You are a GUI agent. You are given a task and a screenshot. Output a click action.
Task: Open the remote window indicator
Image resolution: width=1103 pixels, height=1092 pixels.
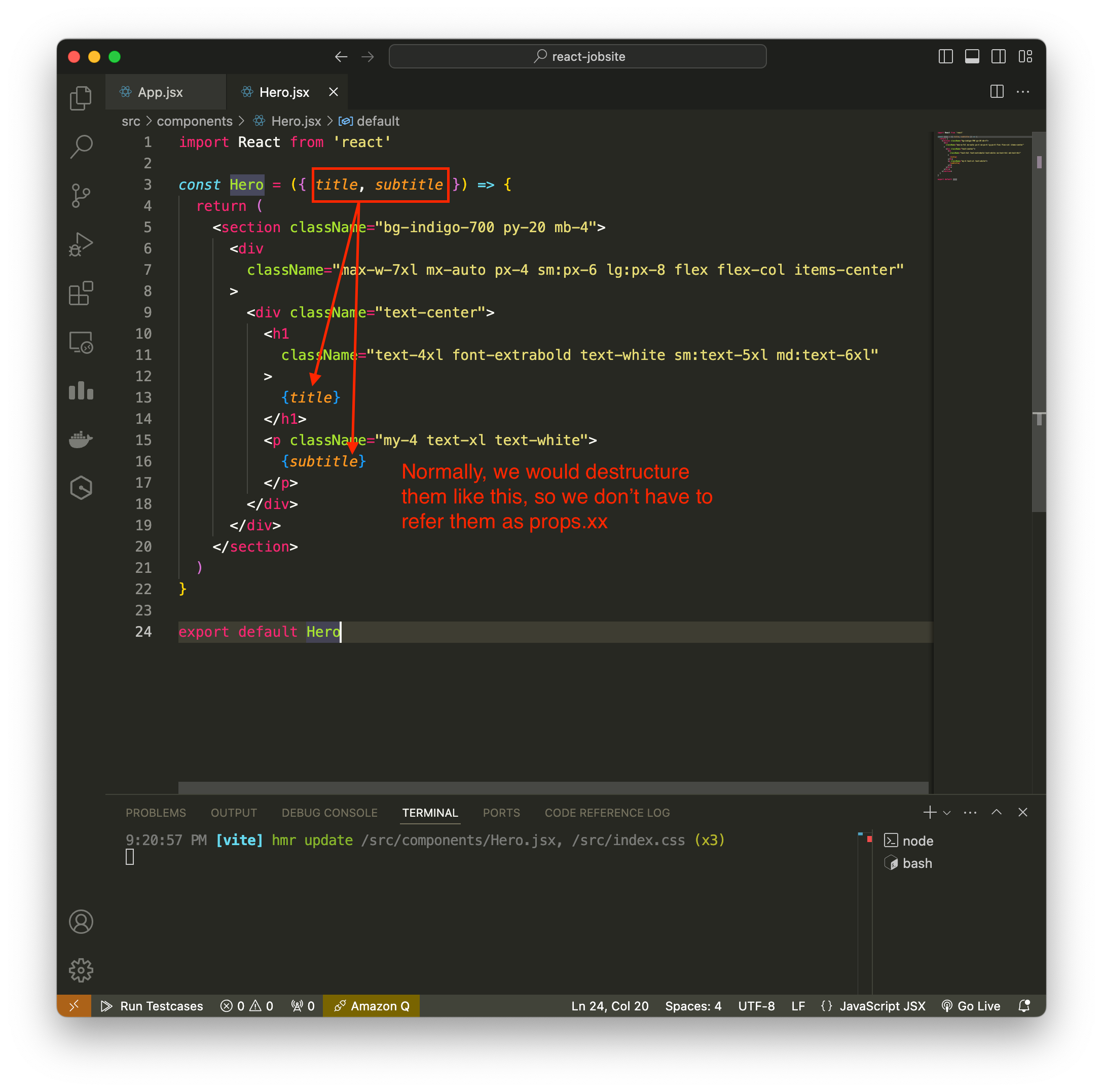point(74,1006)
